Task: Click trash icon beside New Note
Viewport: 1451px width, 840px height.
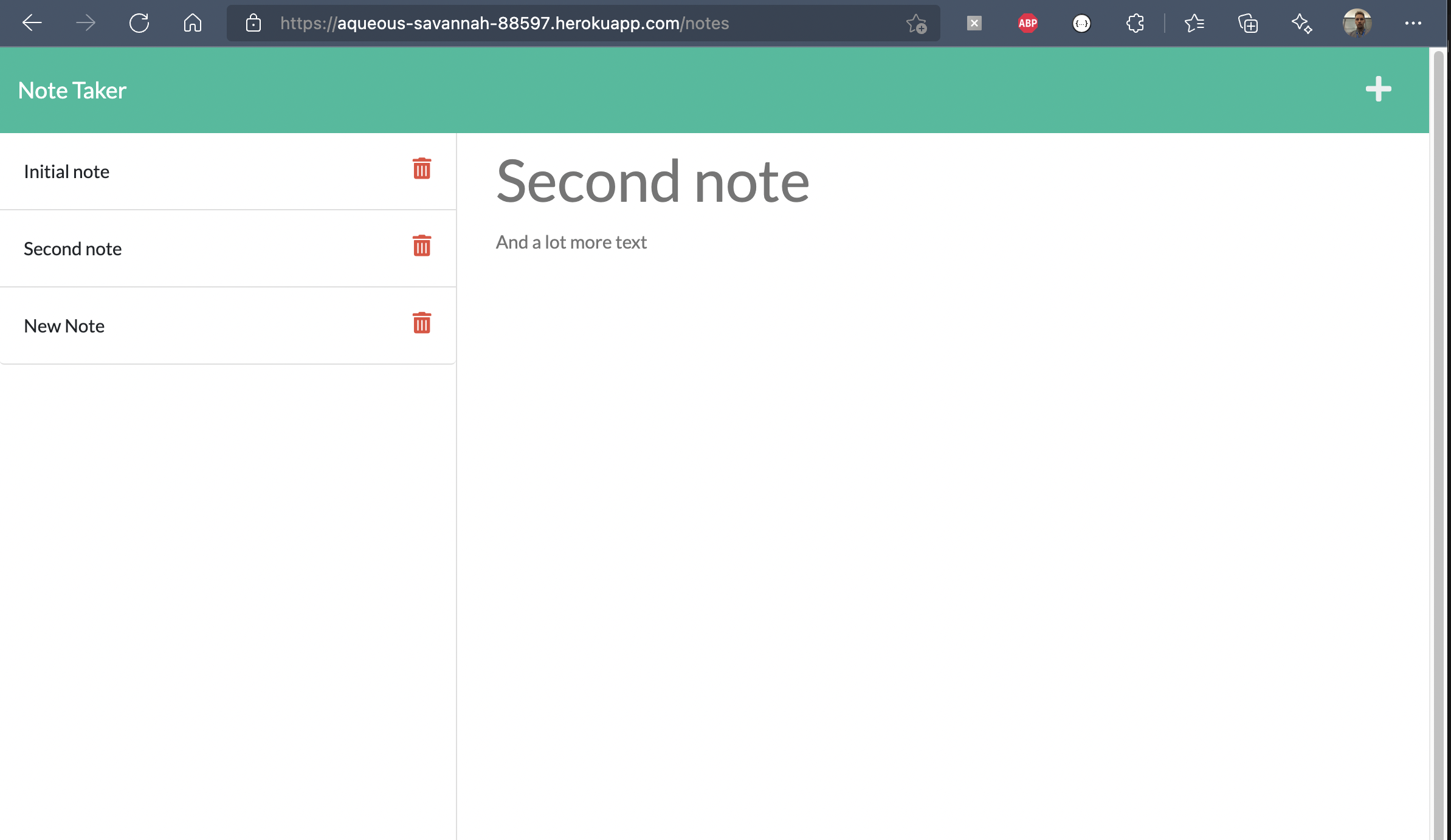Action: click(x=421, y=323)
